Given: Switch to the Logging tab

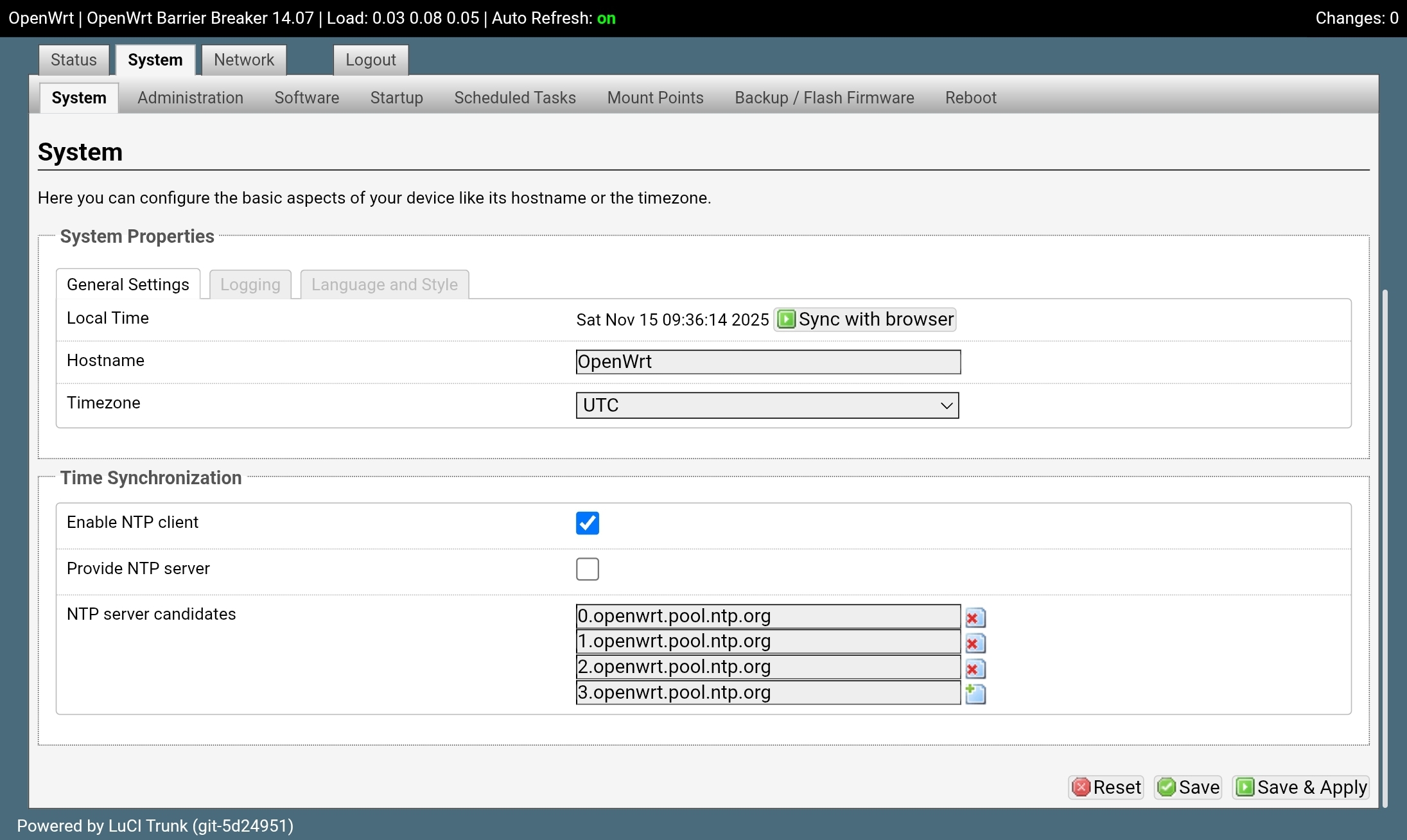Looking at the screenshot, I should [x=250, y=284].
